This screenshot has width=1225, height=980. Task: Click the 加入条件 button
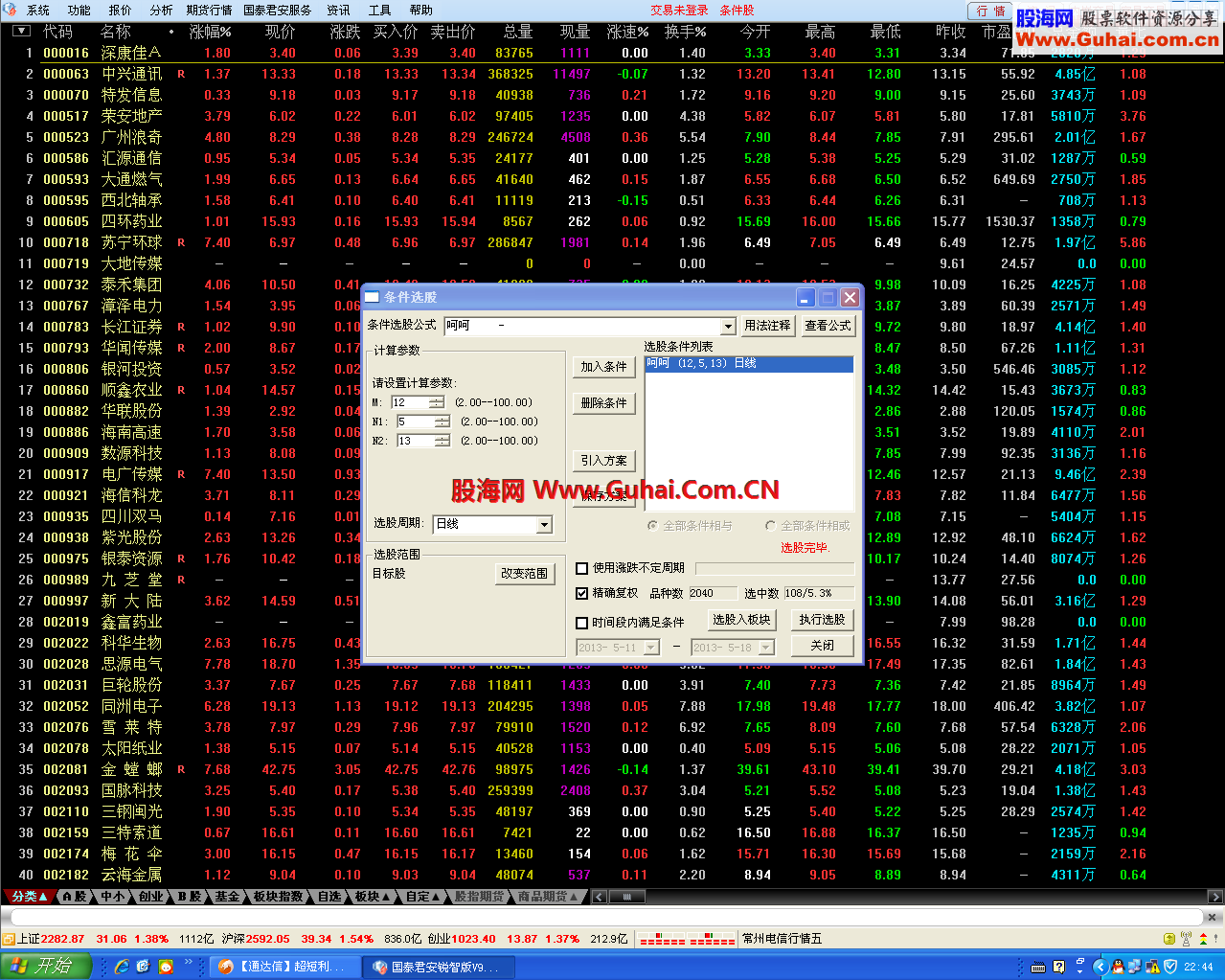[603, 367]
